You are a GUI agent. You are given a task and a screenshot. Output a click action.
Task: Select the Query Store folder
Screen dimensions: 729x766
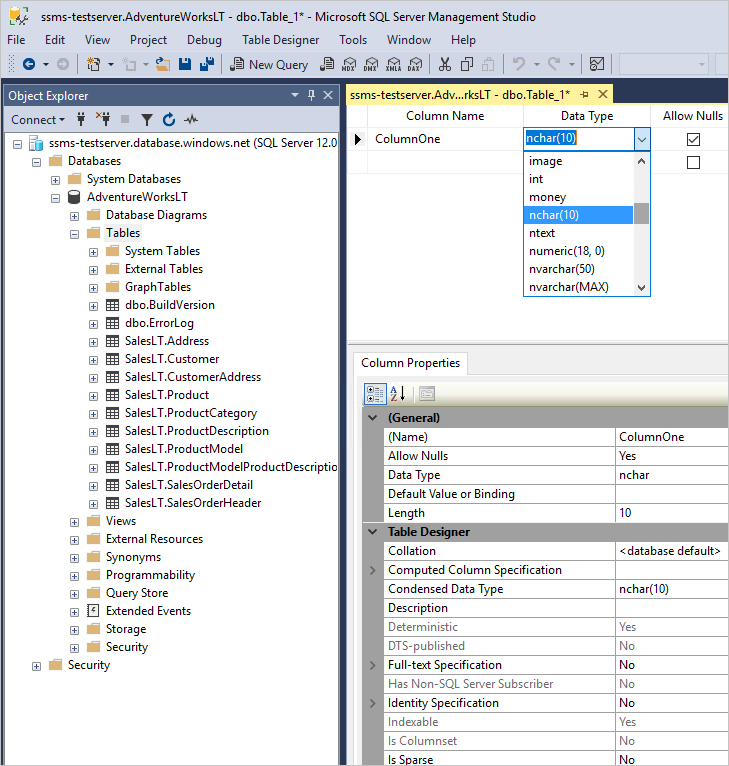(x=137, y=593)
